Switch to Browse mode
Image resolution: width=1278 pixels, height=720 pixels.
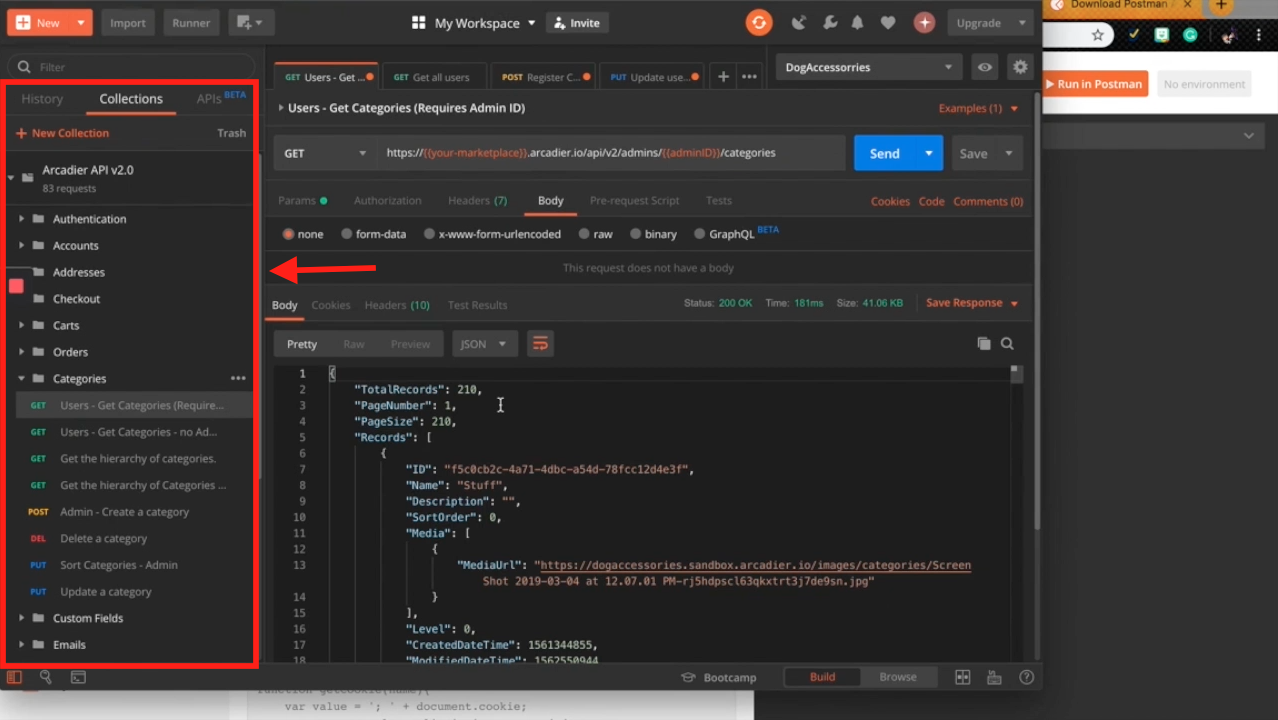point(898,677)
